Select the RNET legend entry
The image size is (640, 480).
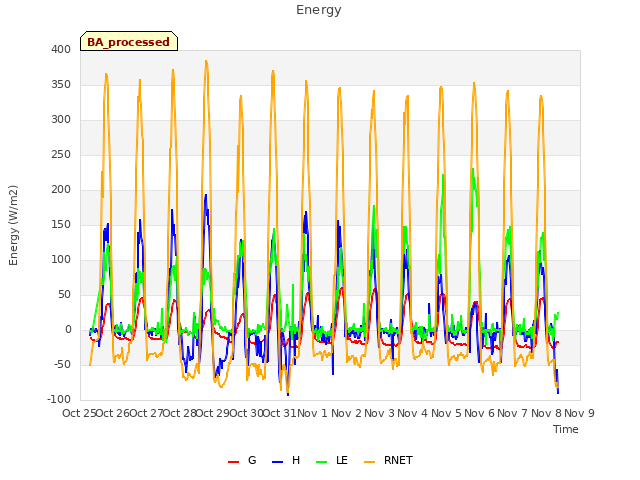[x=388, y=460]
